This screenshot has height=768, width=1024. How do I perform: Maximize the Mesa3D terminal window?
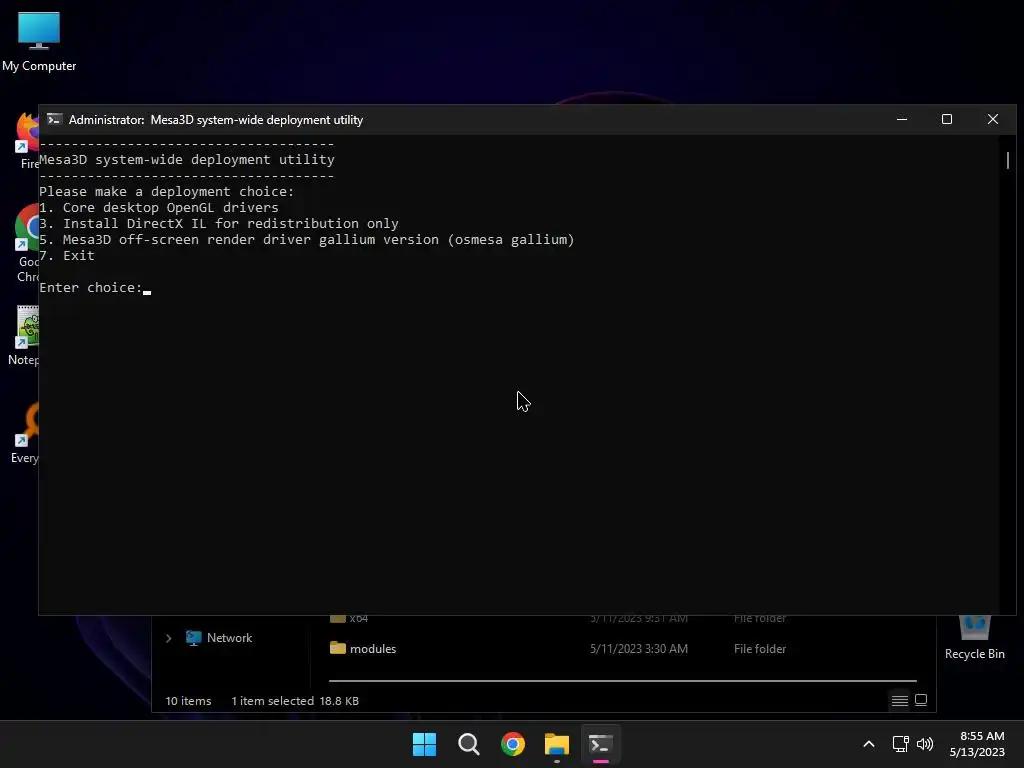tap(947, 120)
